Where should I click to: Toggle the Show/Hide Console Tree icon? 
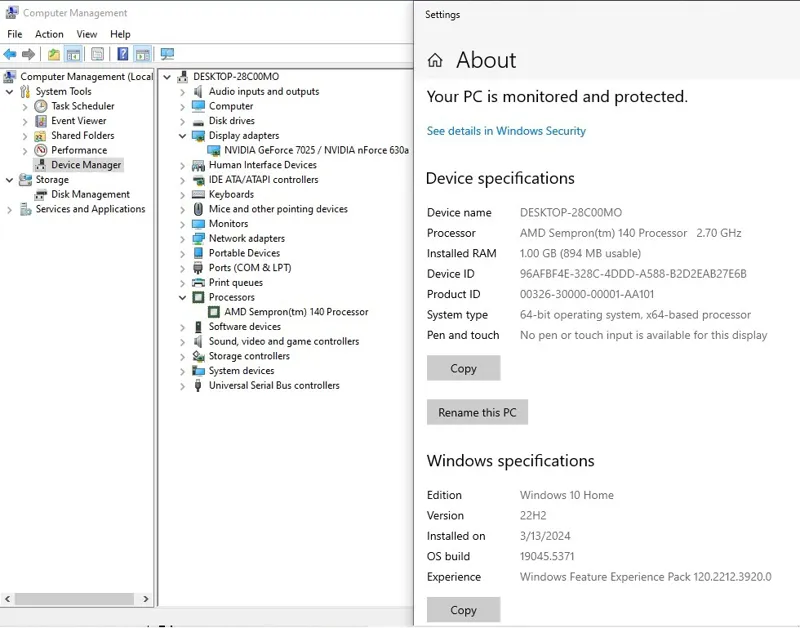[74, 54]
